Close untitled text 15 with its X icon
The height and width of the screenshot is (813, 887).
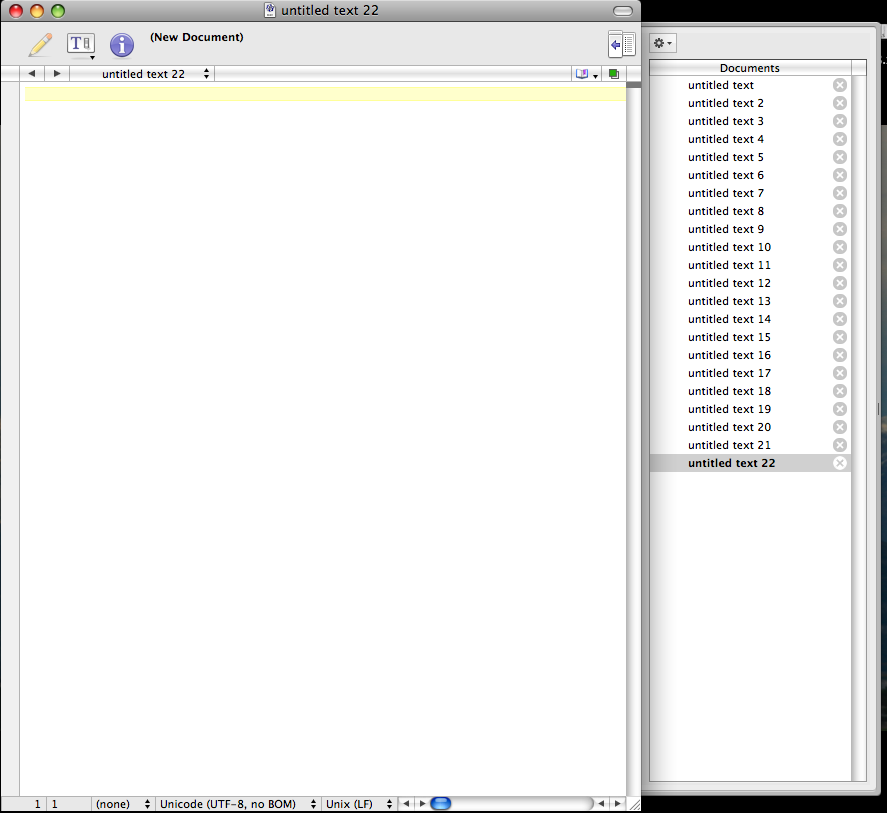840,337
